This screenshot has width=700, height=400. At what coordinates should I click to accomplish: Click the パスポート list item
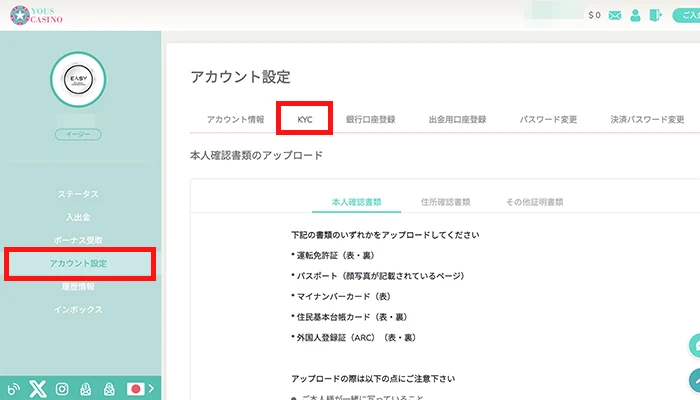(380, 276)
